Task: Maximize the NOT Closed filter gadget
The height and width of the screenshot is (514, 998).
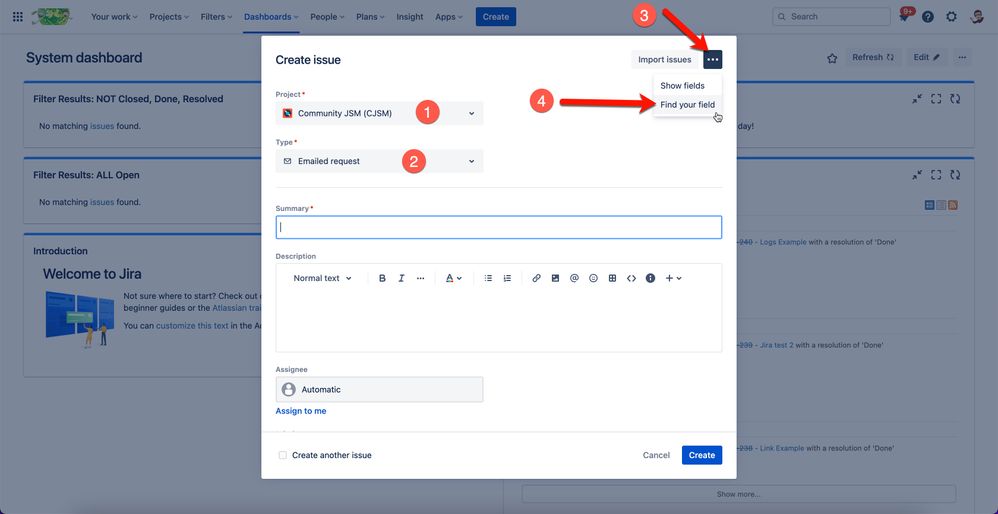Action: pos(936,99)
